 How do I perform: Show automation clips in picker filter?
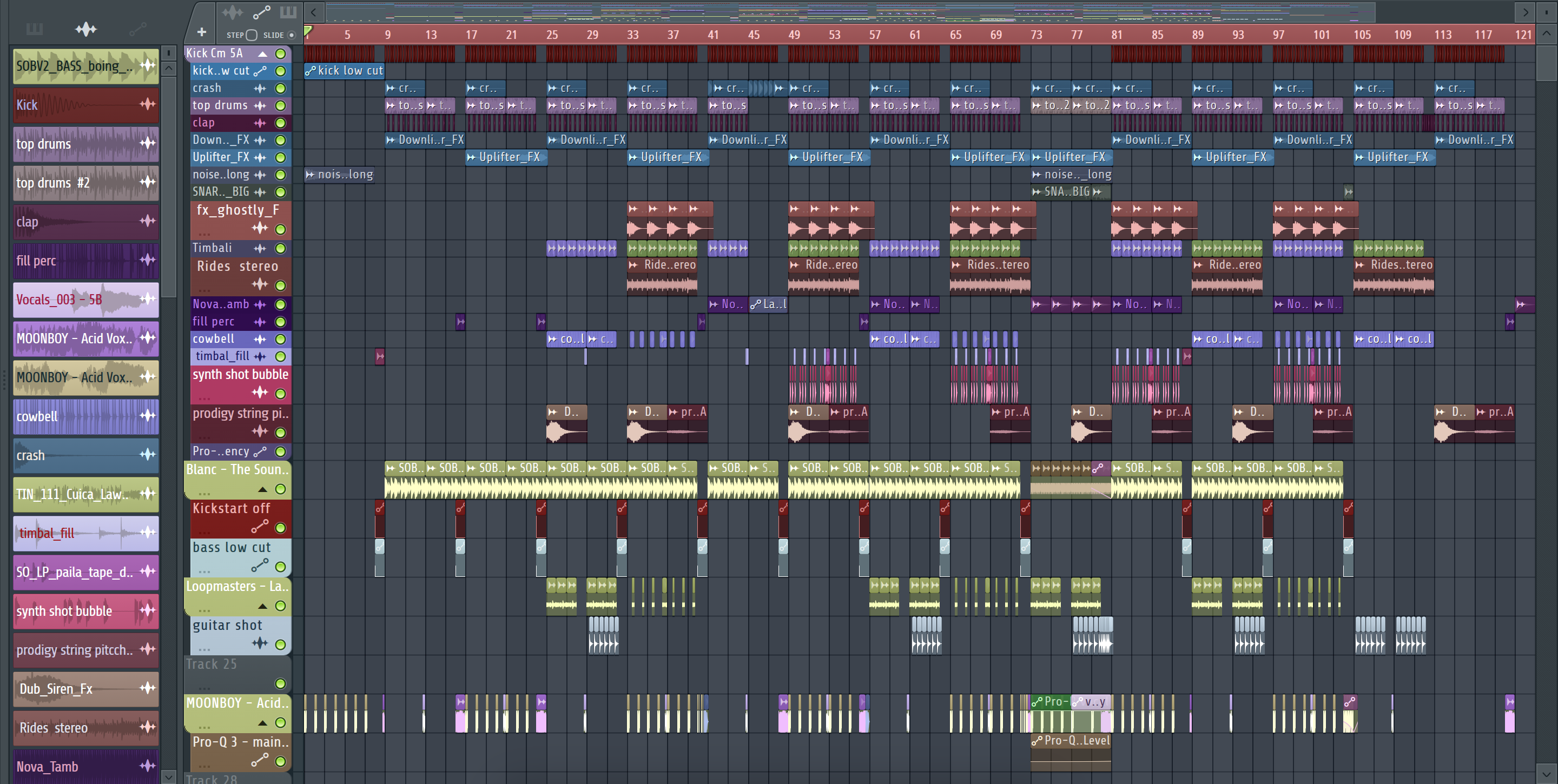click(x=137, y=29)
